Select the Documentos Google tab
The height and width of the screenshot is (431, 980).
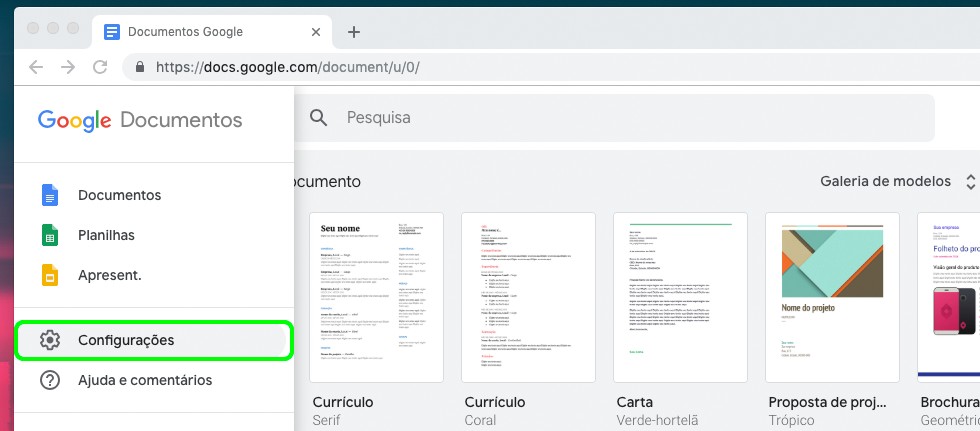tap(212, 32)
